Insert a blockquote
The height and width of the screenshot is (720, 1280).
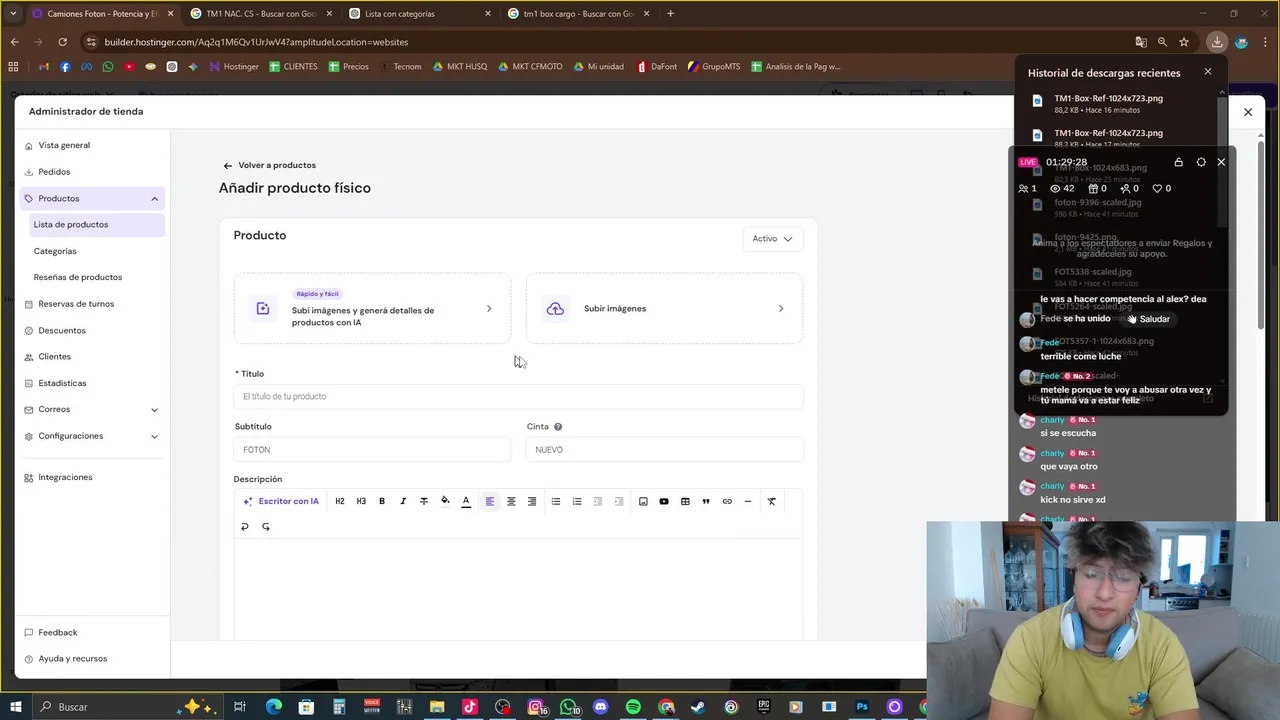[706, 501]
